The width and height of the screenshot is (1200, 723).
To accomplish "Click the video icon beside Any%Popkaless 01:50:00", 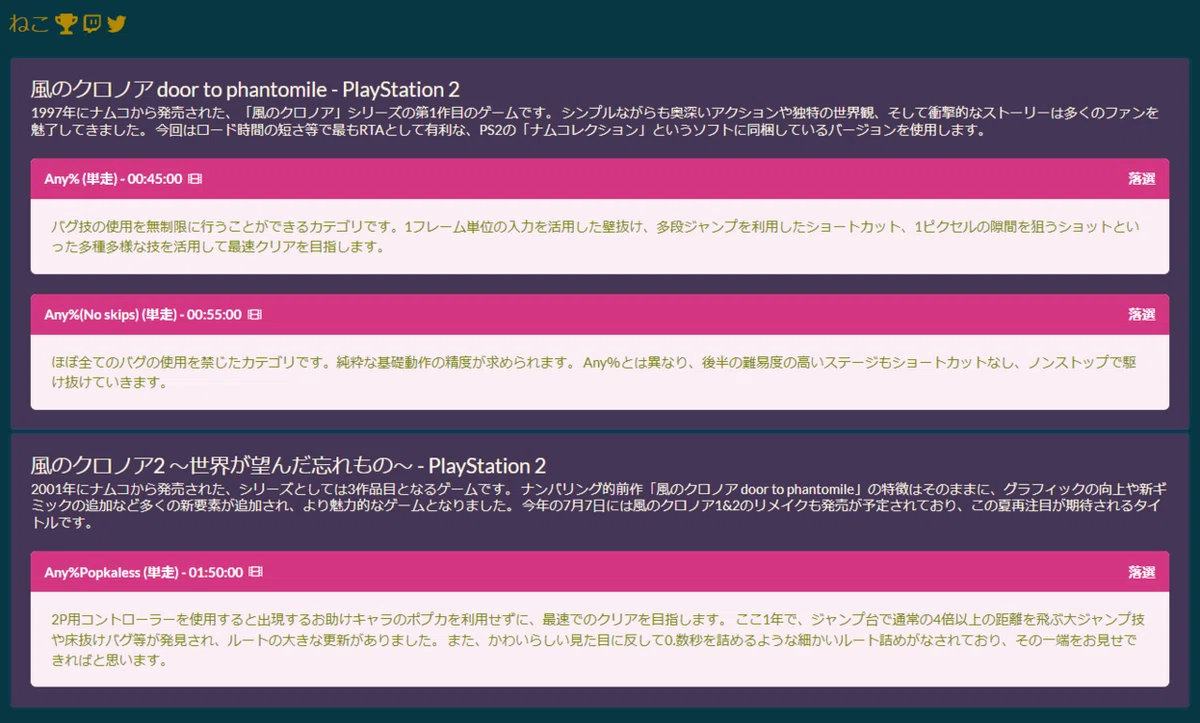I will coord(256,572).
